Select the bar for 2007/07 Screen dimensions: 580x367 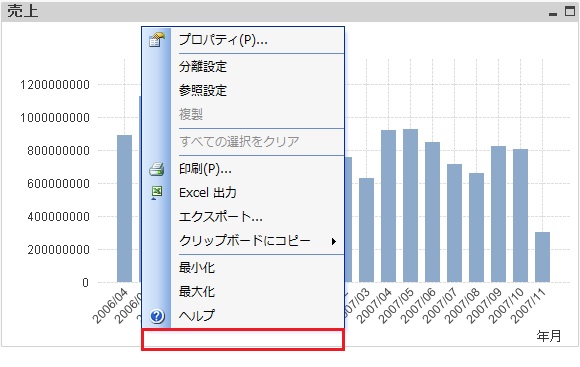[x=454, y=223]
